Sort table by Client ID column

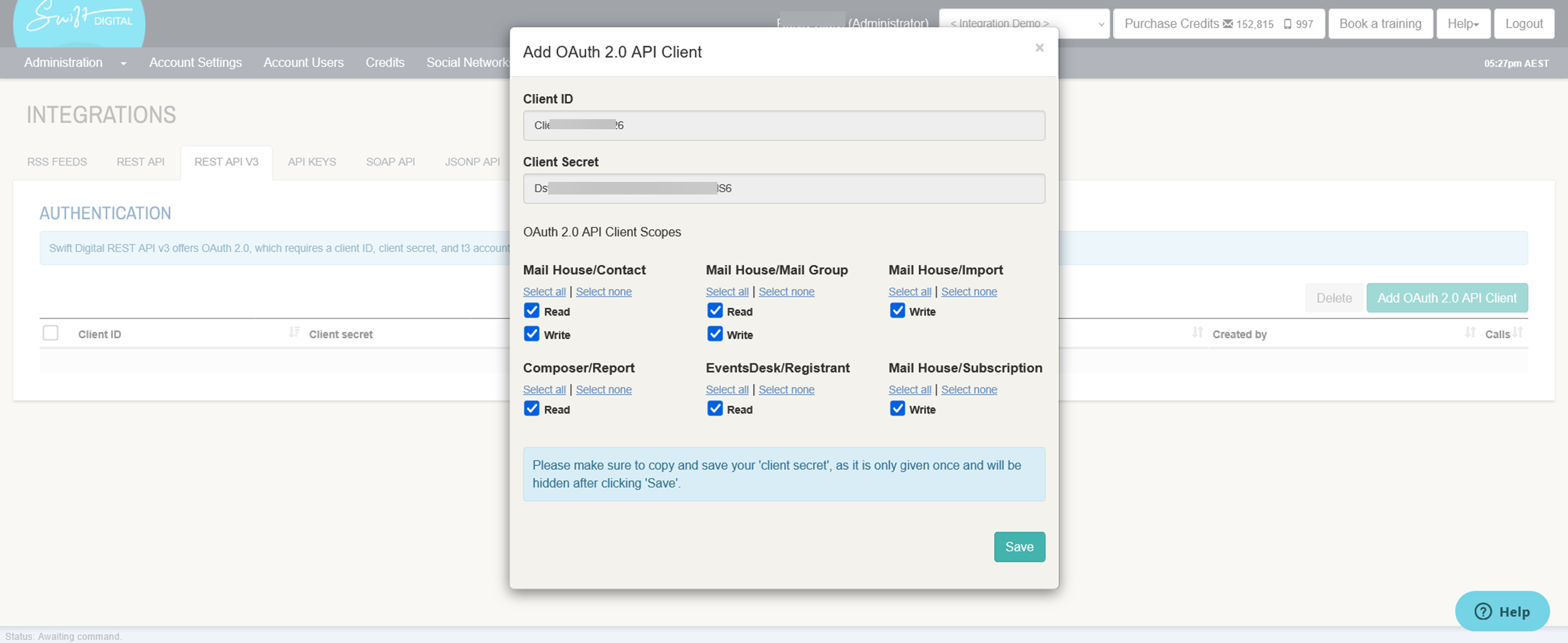pyautogui.click(x=294, y=332)
